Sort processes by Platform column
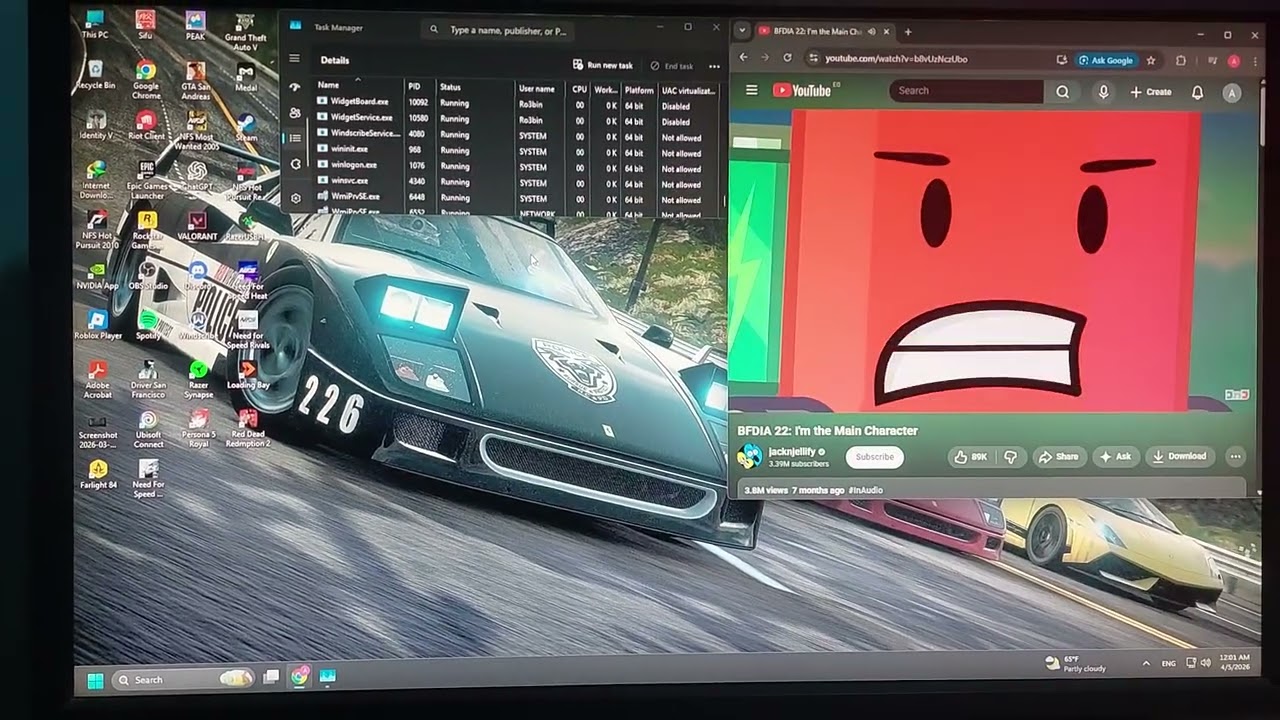1280x720 pixels. [x=639, y=89]
